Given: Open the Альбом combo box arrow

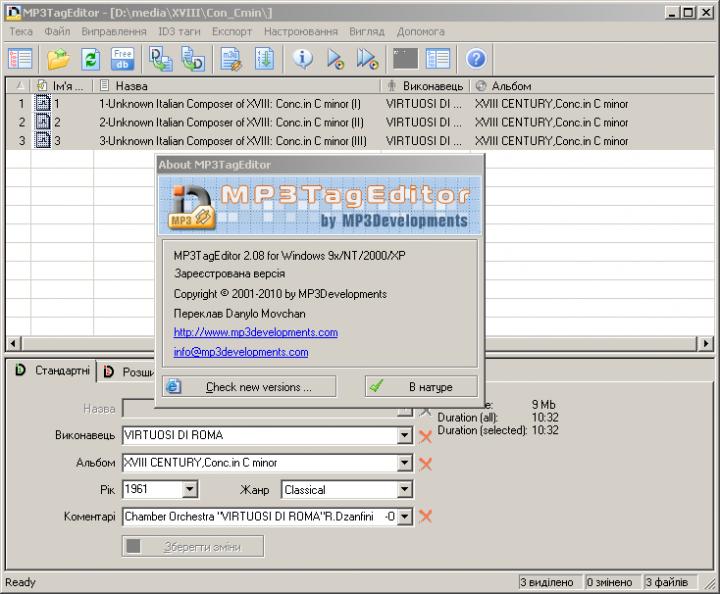Looking at the screenshot, I should (x=404, y=463).
